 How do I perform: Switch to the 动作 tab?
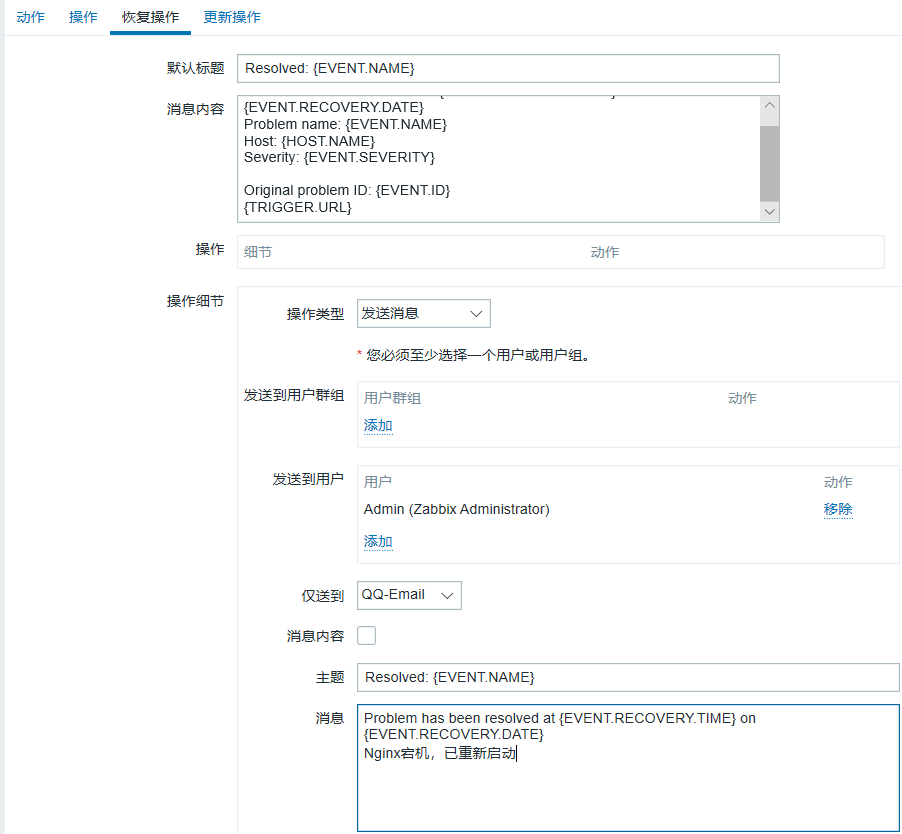coord(30,17)
